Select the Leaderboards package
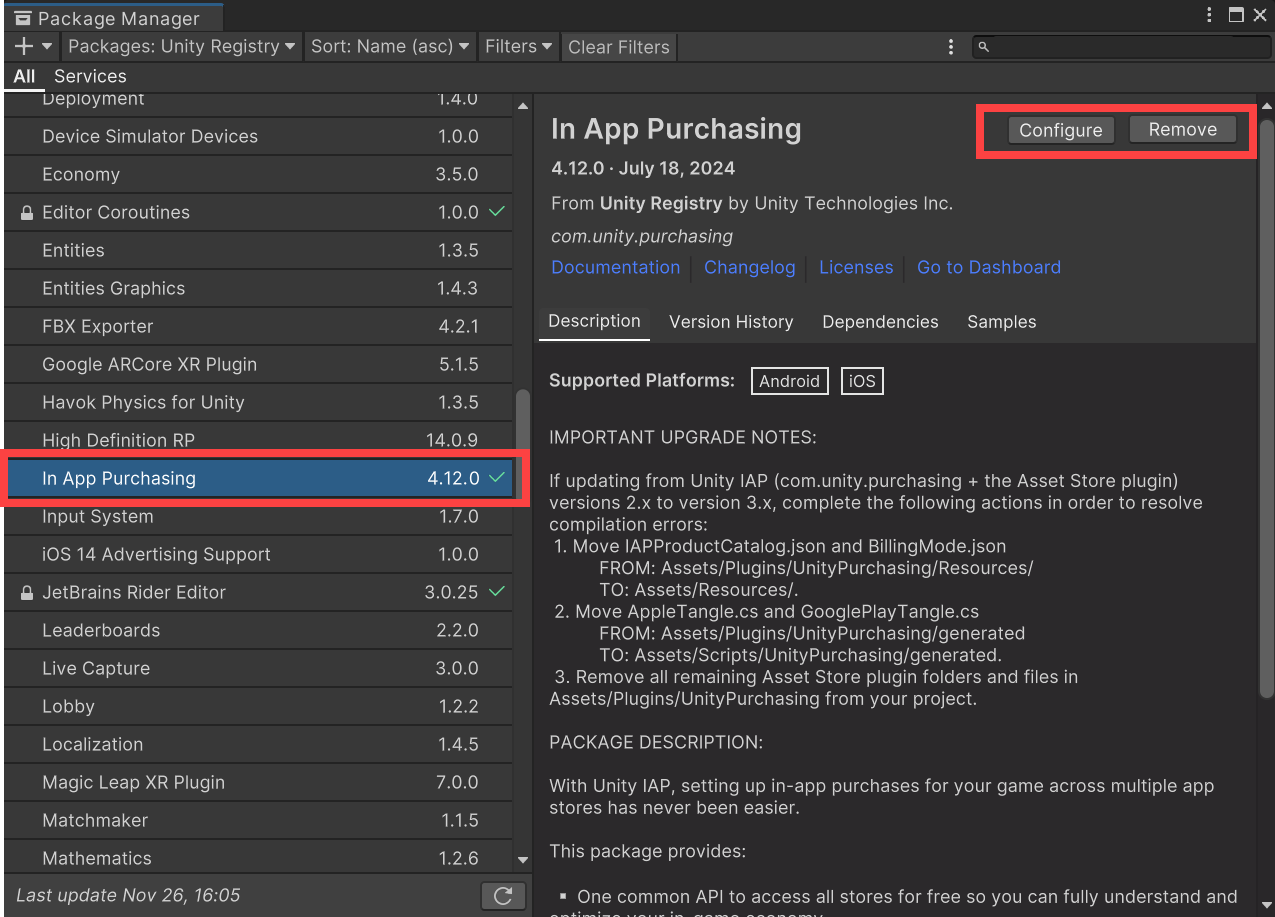Viewport: 1275px width, 917px height. [258, 631]
